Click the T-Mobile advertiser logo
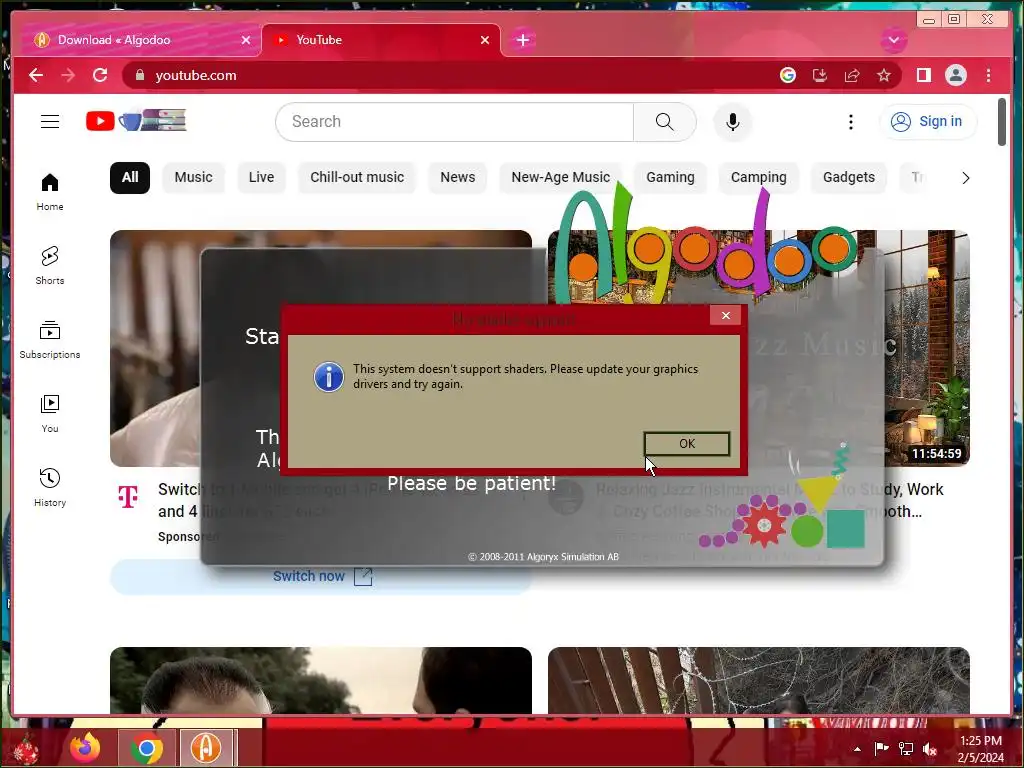1024x768 pixels. pyautogui.click(x=128, y=496)
